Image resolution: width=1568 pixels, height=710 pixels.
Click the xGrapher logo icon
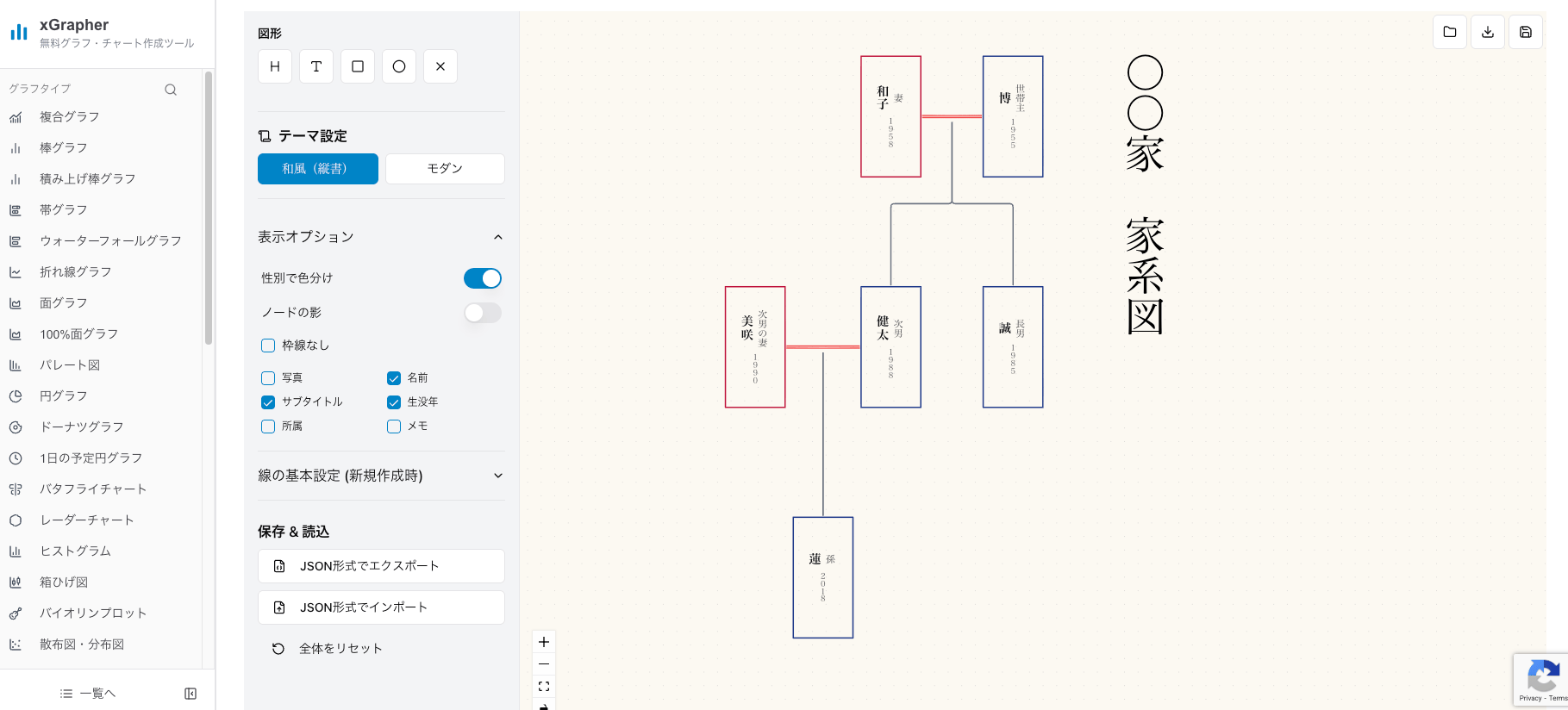click(x=19, y=32)
